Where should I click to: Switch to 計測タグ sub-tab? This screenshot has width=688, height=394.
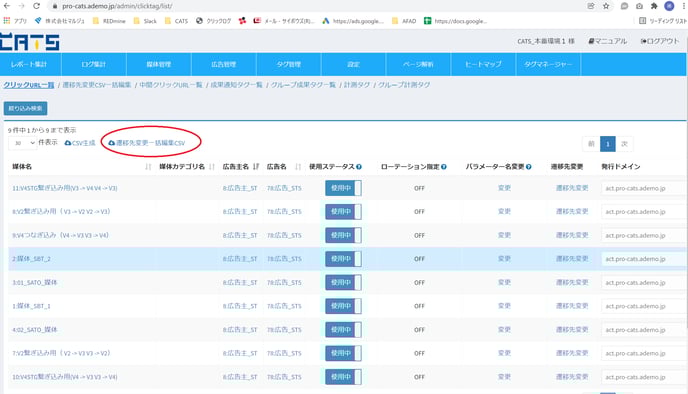click(357, 85)
